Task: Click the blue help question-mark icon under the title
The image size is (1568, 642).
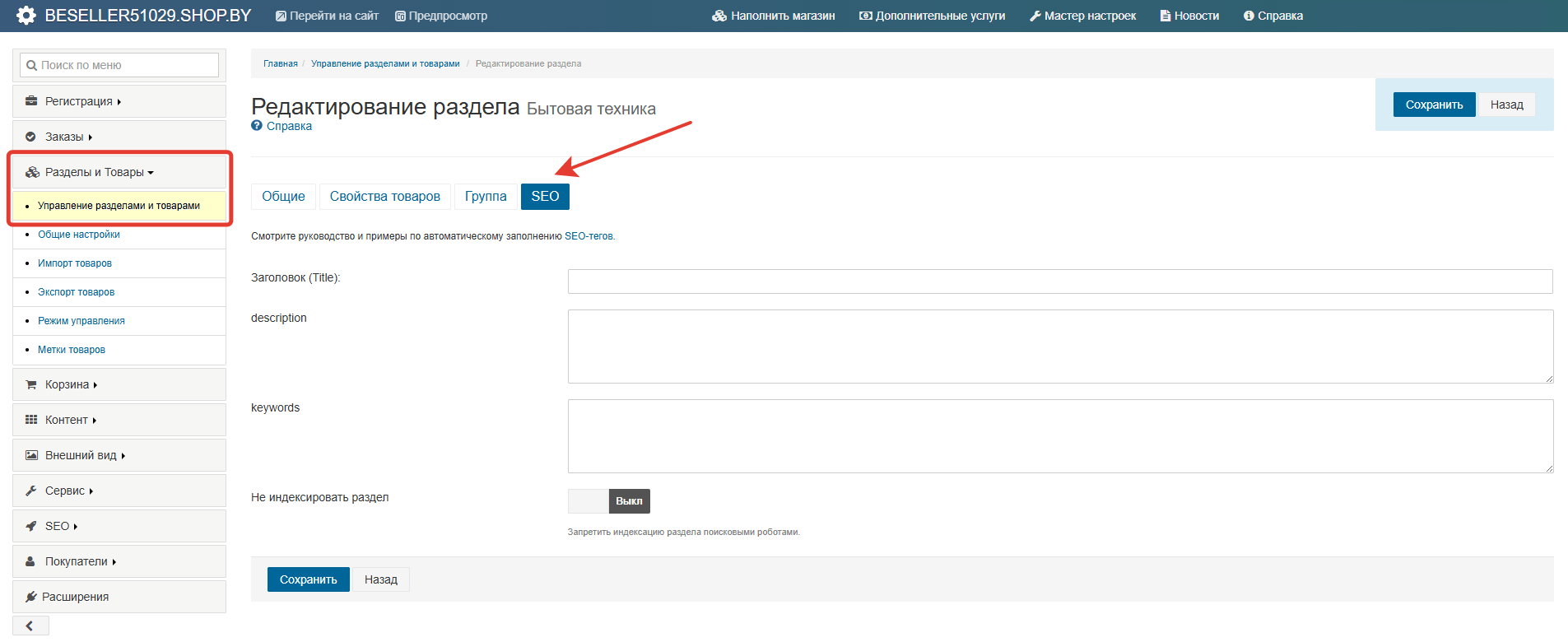Action: pos(257,126)
